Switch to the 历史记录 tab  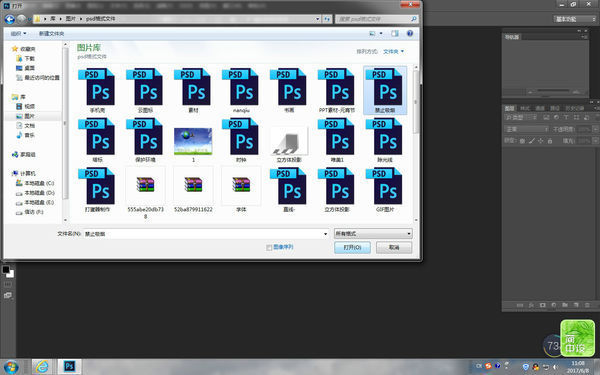coord(575,108)
